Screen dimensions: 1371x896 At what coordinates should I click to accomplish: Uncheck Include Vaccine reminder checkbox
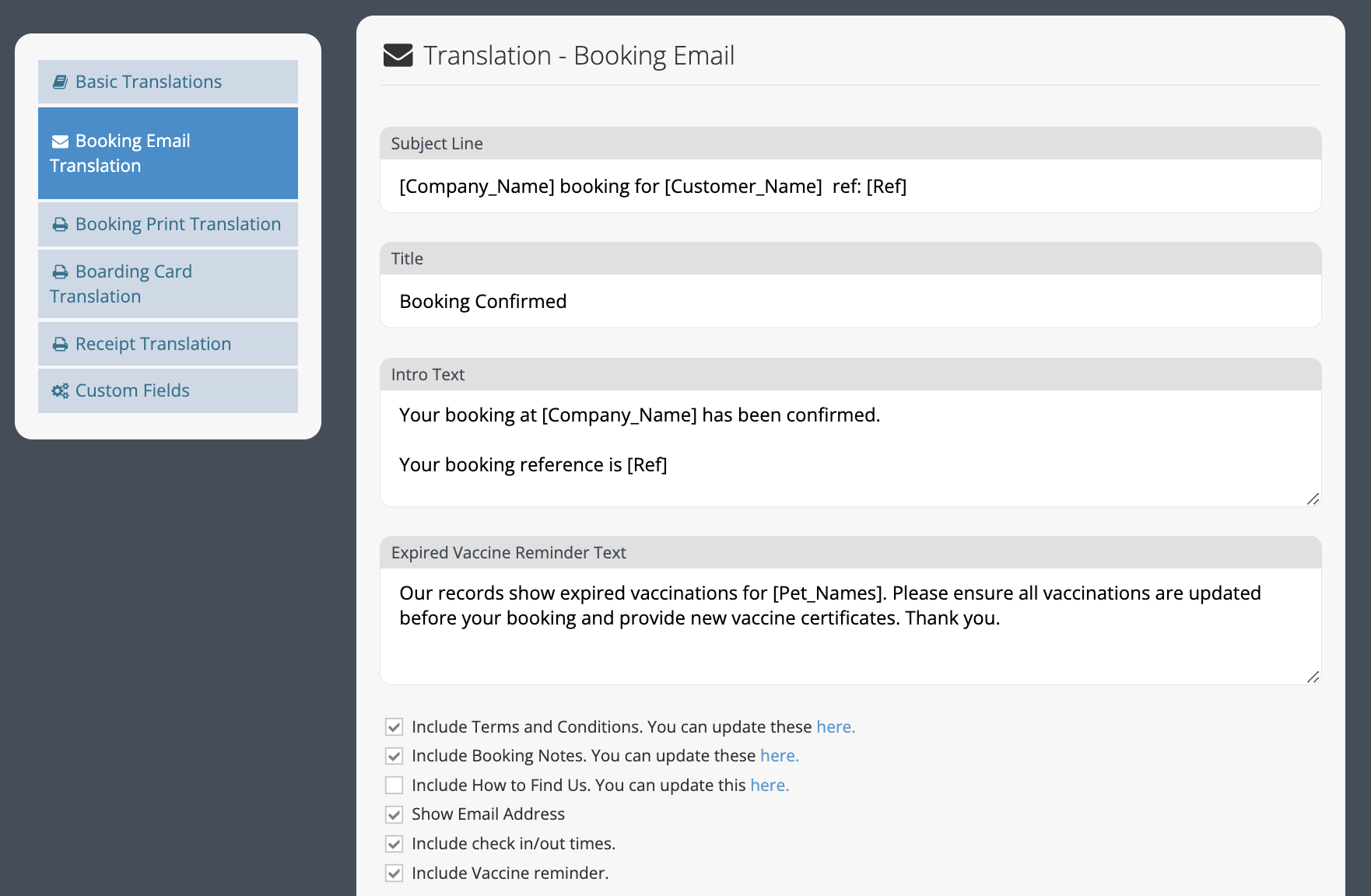coord(394,873)
